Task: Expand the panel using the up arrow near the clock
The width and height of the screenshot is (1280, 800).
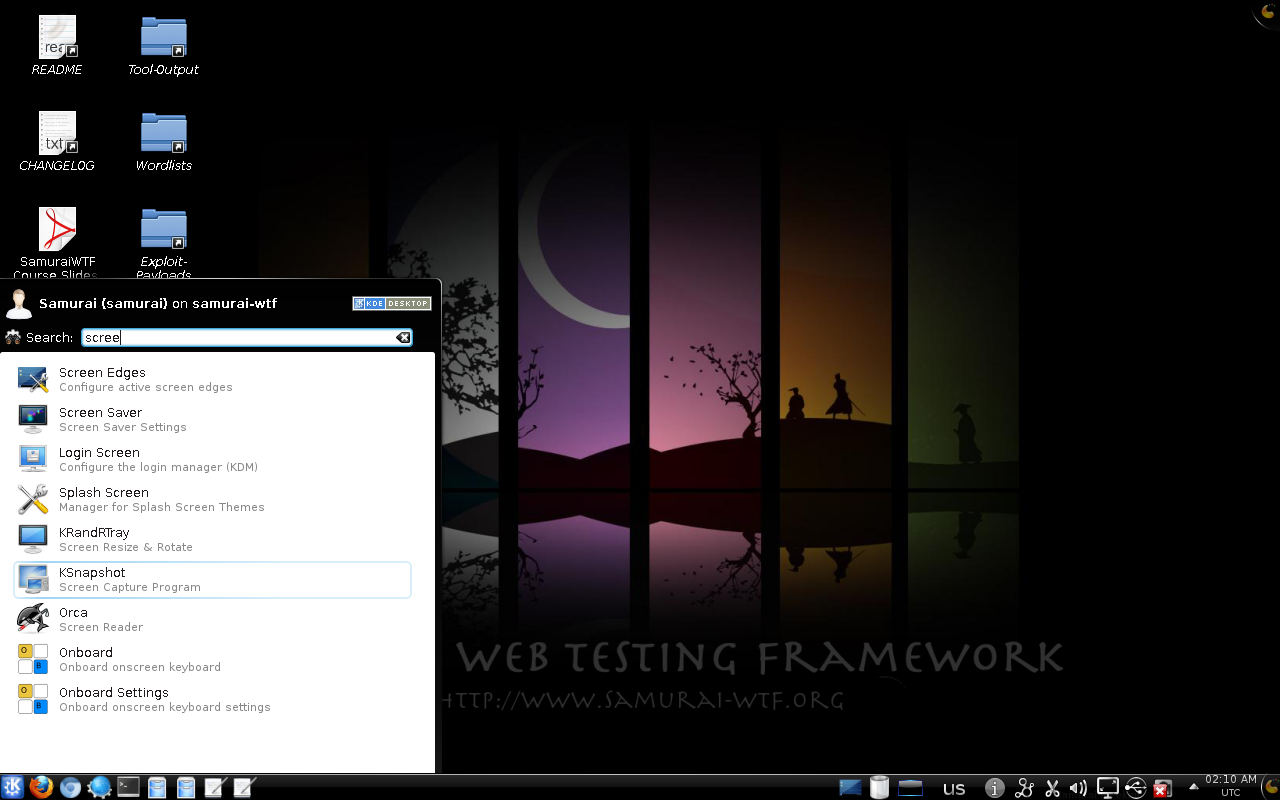Action: [1192, 785]
